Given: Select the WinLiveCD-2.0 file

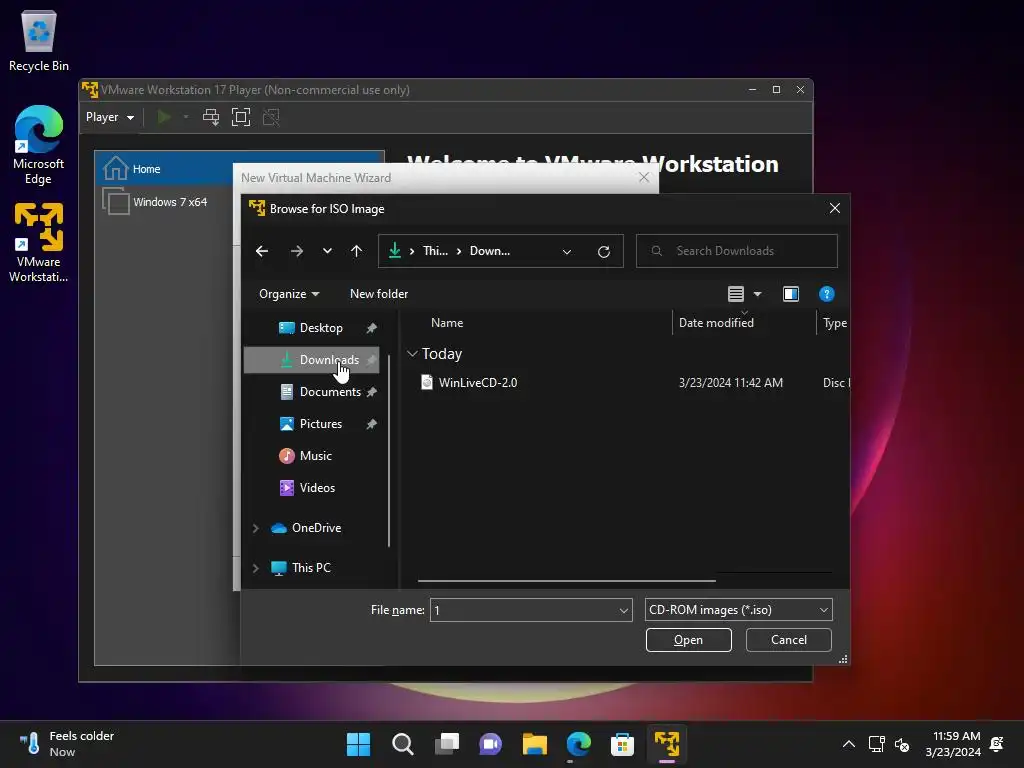Looking at the screenshot, I should [x=477, y=383].
